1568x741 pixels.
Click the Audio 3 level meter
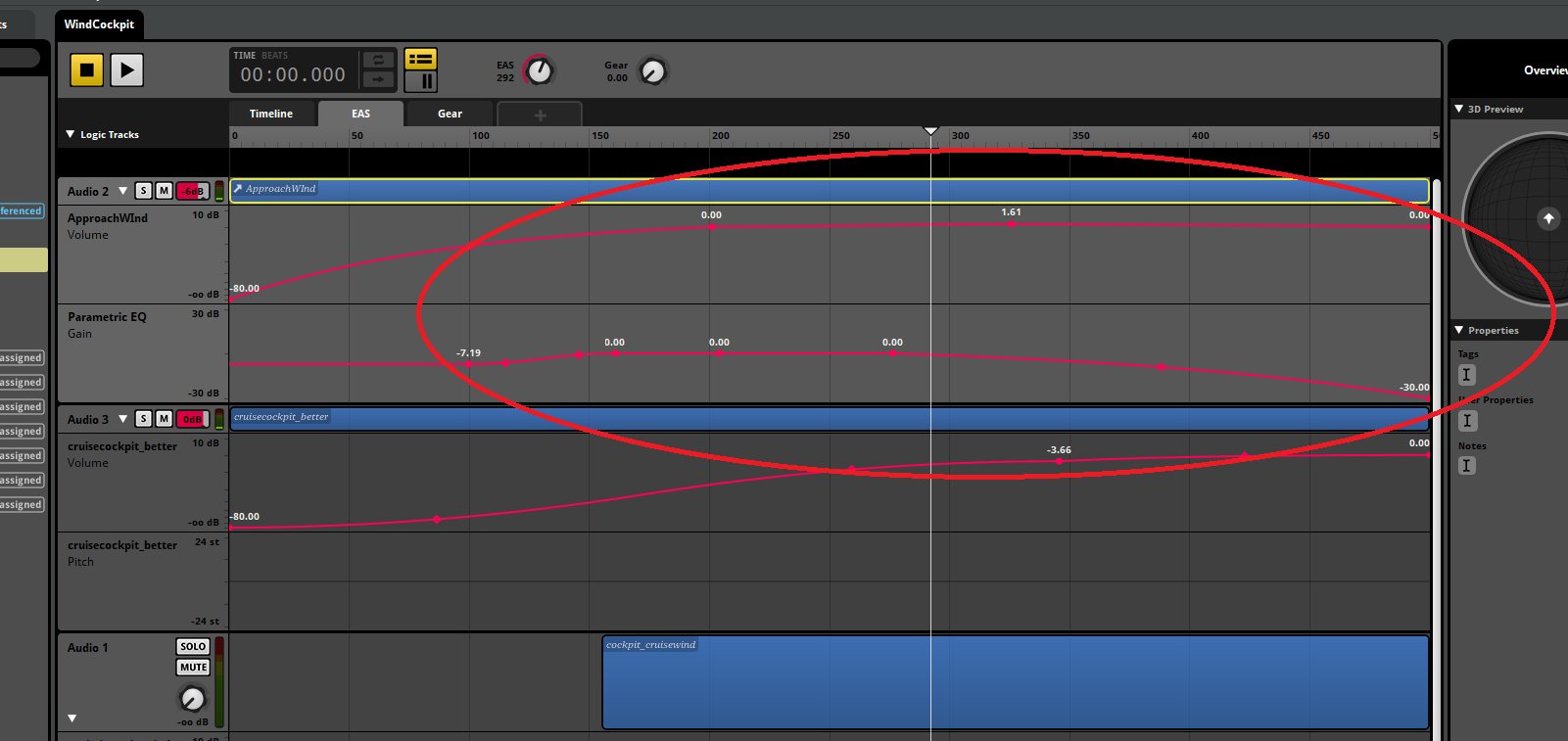[219, 419]
